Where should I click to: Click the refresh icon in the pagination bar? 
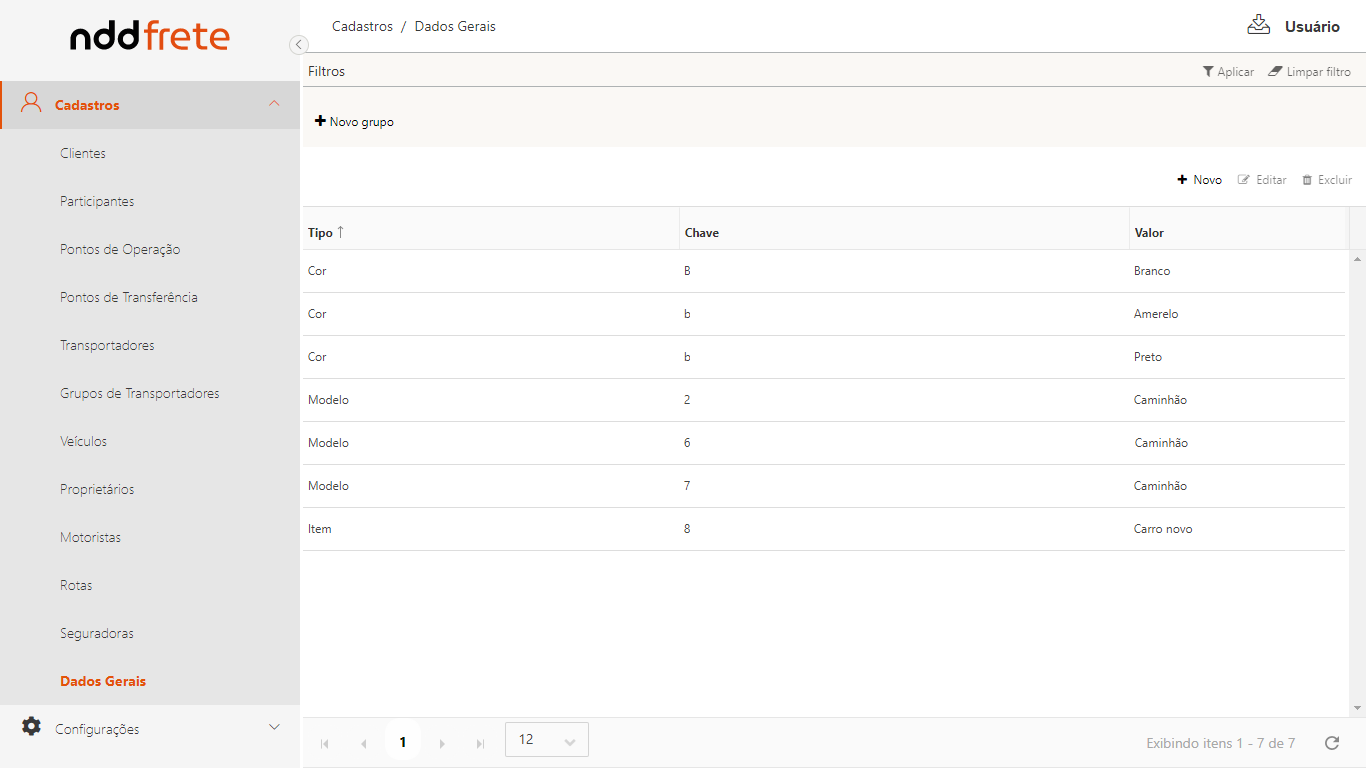[1331, 743]
